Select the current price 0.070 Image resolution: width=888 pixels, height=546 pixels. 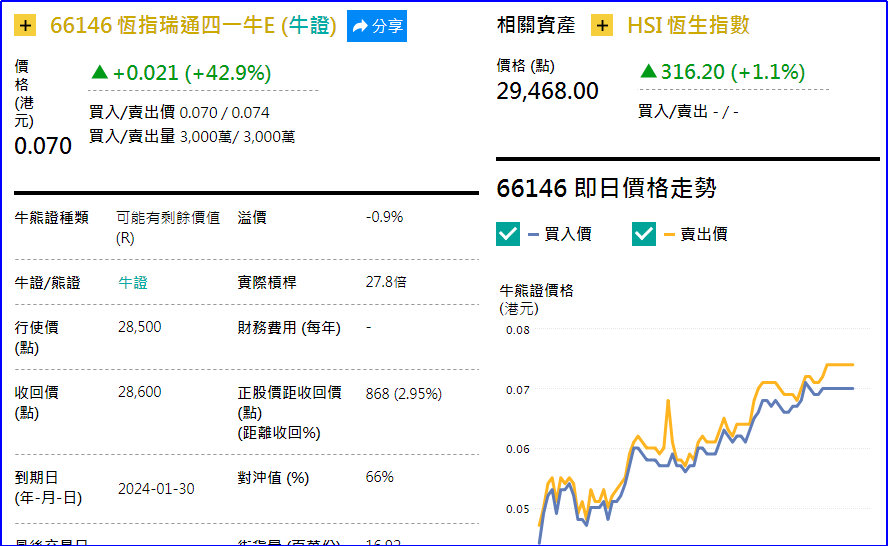click(43, 146)
